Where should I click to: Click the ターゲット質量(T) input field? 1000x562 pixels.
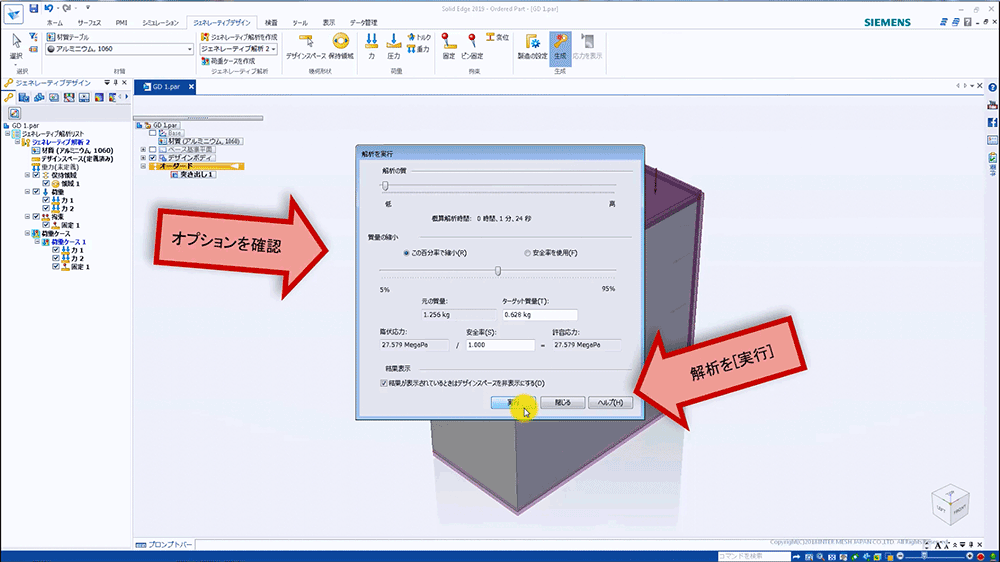point(540,315)
